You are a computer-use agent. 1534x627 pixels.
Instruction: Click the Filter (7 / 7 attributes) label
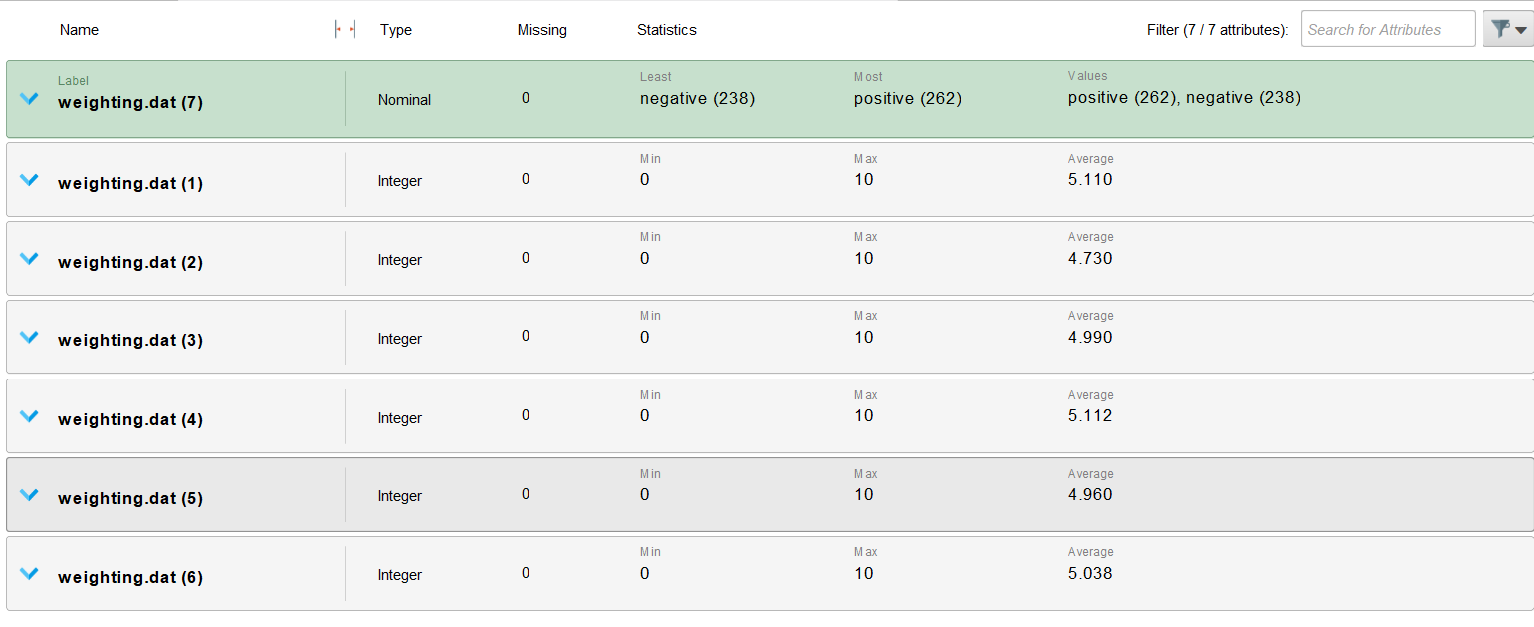pos(1218,30)
